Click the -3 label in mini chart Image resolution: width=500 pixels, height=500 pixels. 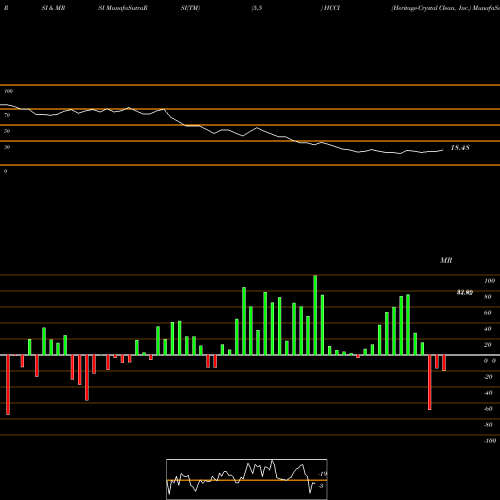click(x=321, y=486)
